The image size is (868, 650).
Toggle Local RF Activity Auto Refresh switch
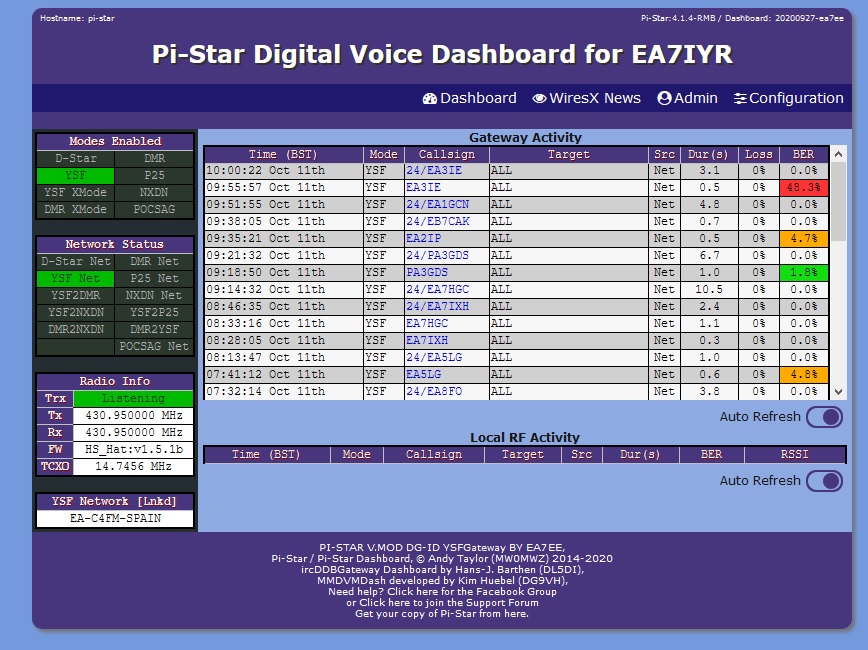824,481
